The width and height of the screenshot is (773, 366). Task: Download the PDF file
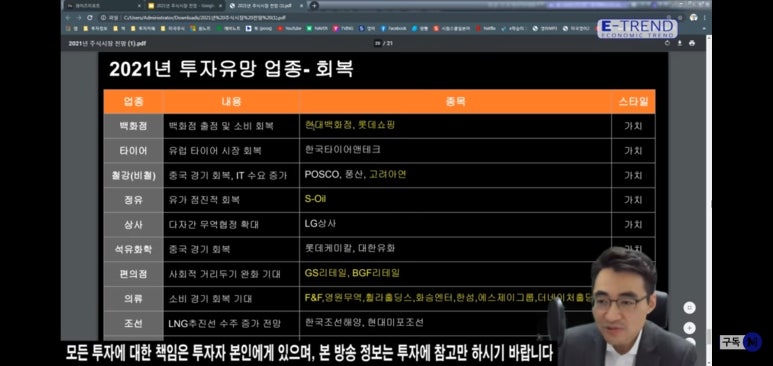click(680, 43)
